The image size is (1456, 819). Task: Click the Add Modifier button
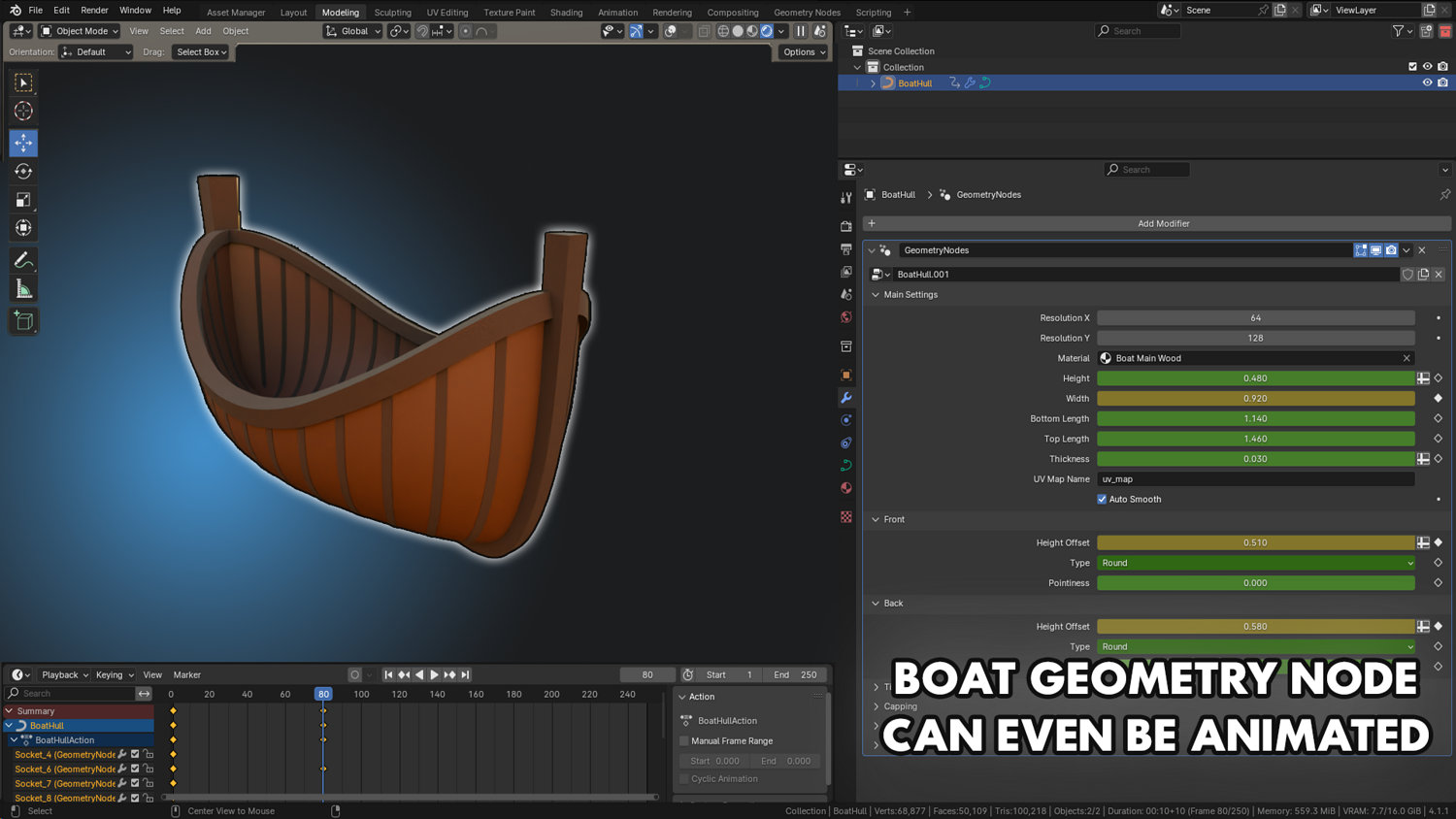[x=1163, y=224]
